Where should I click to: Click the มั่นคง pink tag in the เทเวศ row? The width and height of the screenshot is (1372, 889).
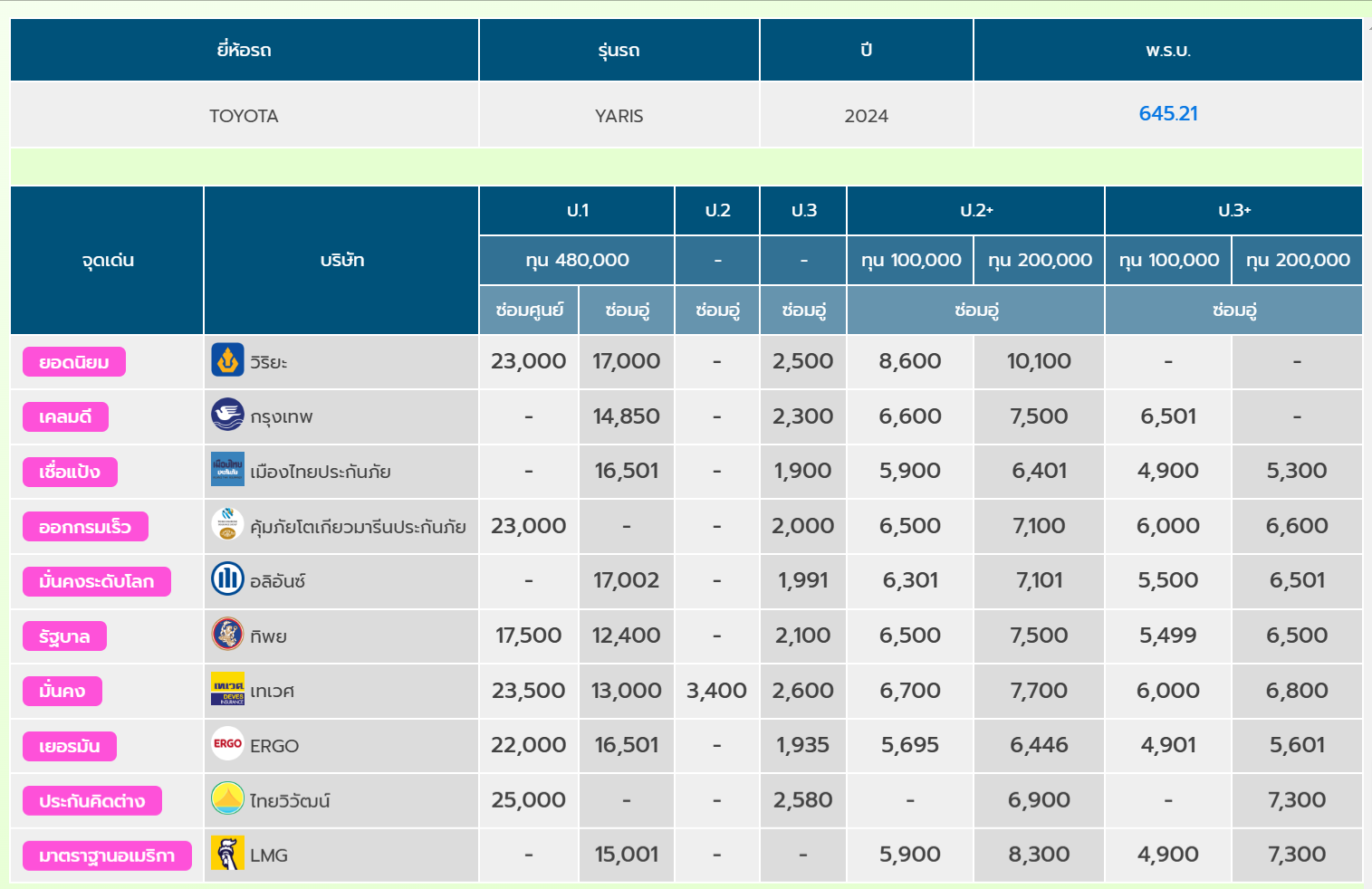(x=62, y=691)
